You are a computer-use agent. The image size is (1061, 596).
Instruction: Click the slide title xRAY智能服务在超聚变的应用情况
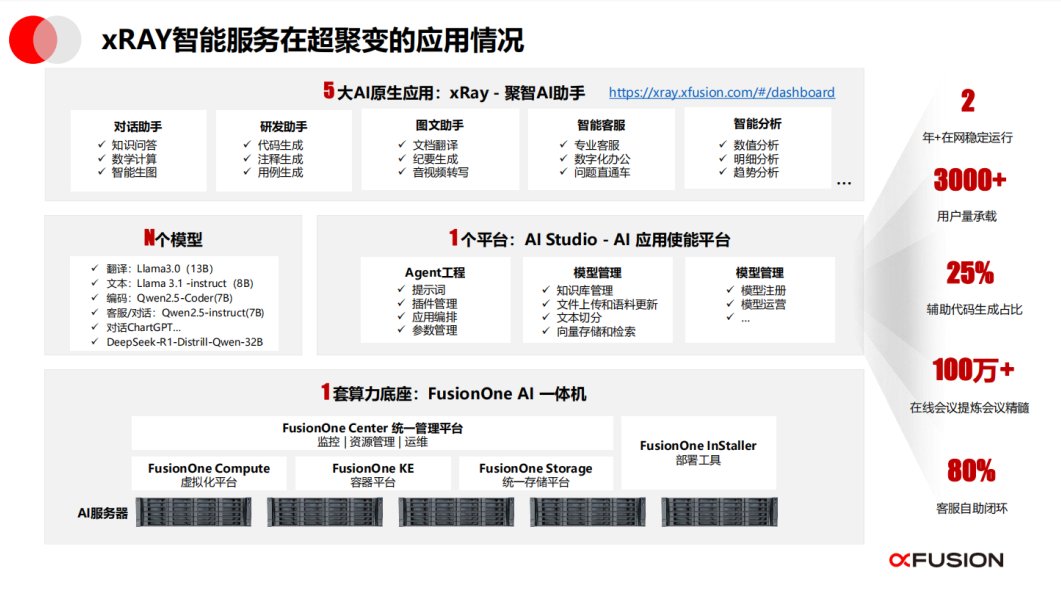tap(313, 40)
